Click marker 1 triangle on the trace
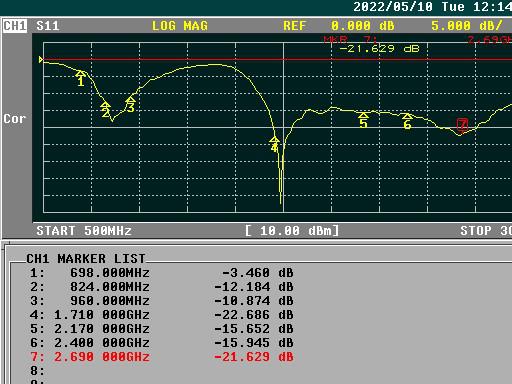Image resolution: width=512 pixels, height=384 pixels. [80, 74]
